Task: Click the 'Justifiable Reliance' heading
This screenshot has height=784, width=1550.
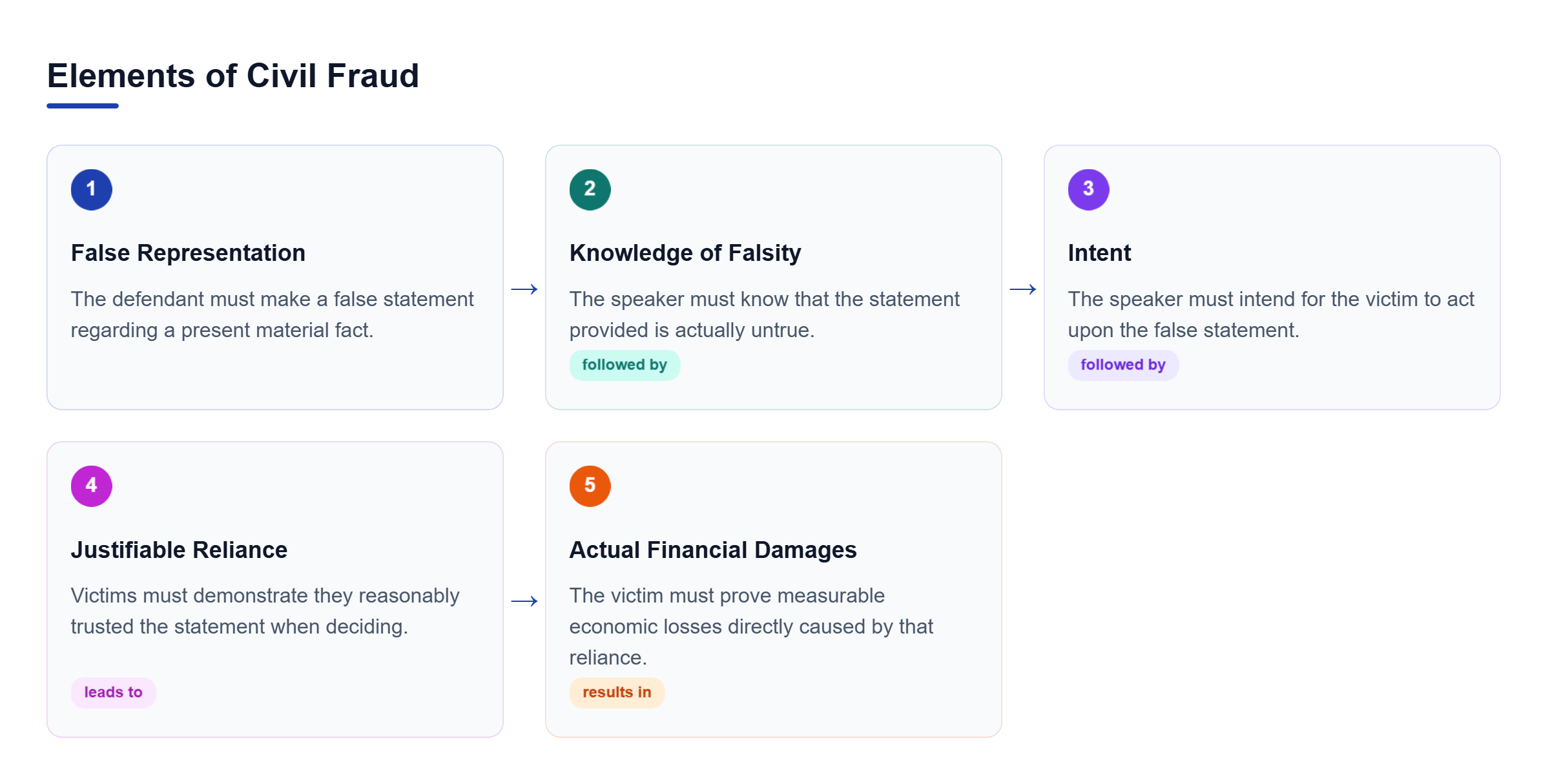Action: click(x=179, y=550)
